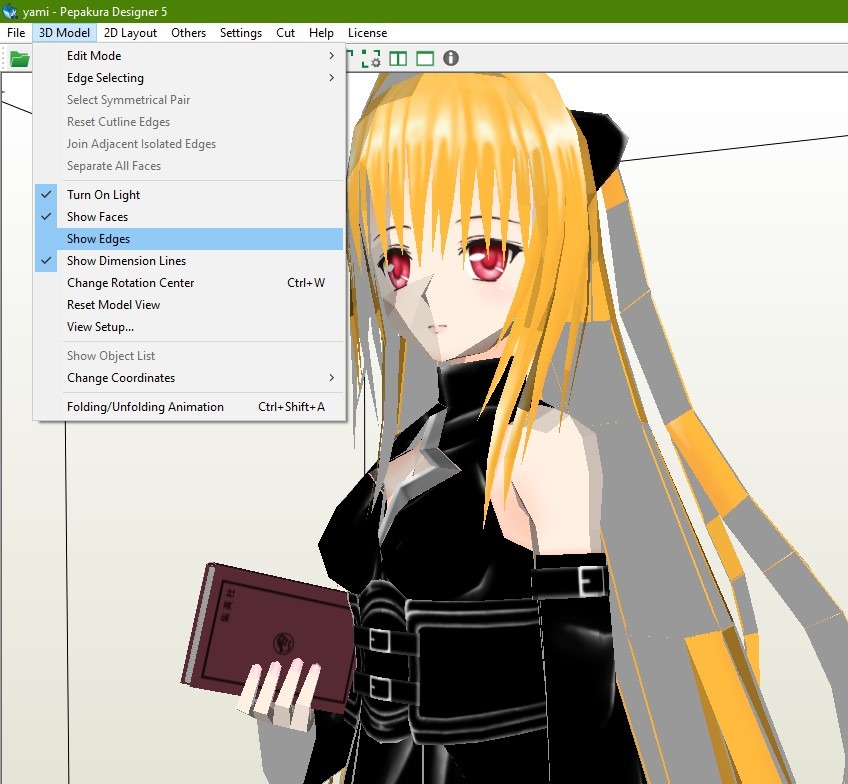Open the 2D Layout menu
The image size is (848, 784).
130,32
